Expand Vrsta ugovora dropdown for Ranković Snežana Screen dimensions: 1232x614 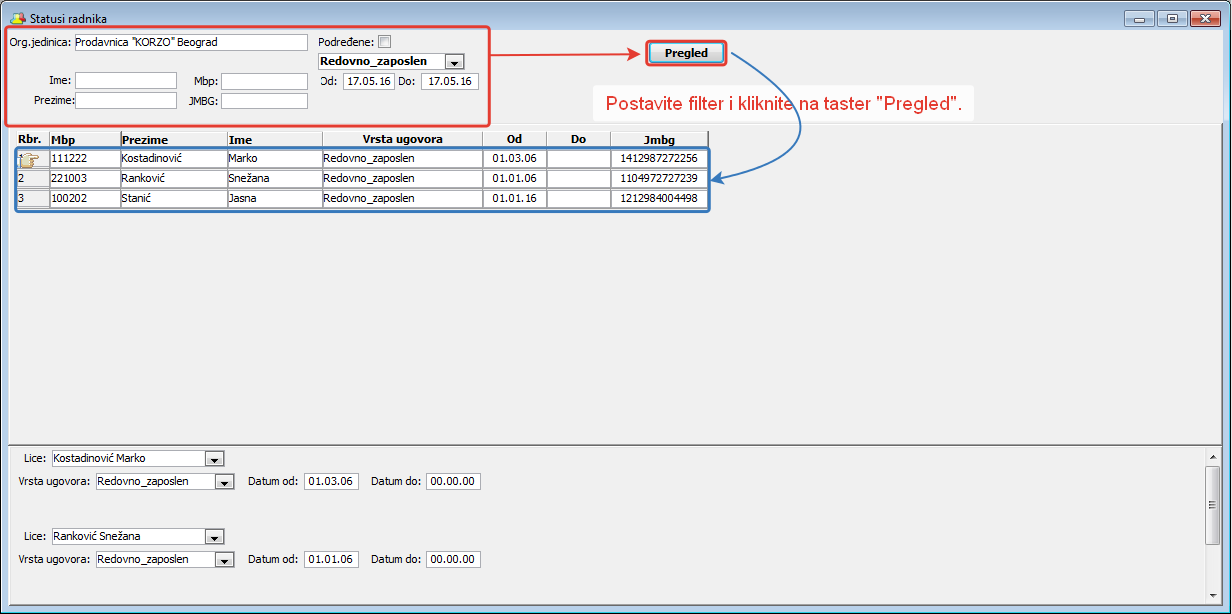225,560
